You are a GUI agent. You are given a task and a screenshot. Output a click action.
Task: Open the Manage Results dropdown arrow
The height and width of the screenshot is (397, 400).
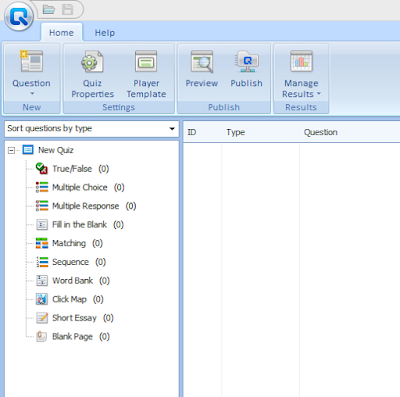click(x=319, y=94)
